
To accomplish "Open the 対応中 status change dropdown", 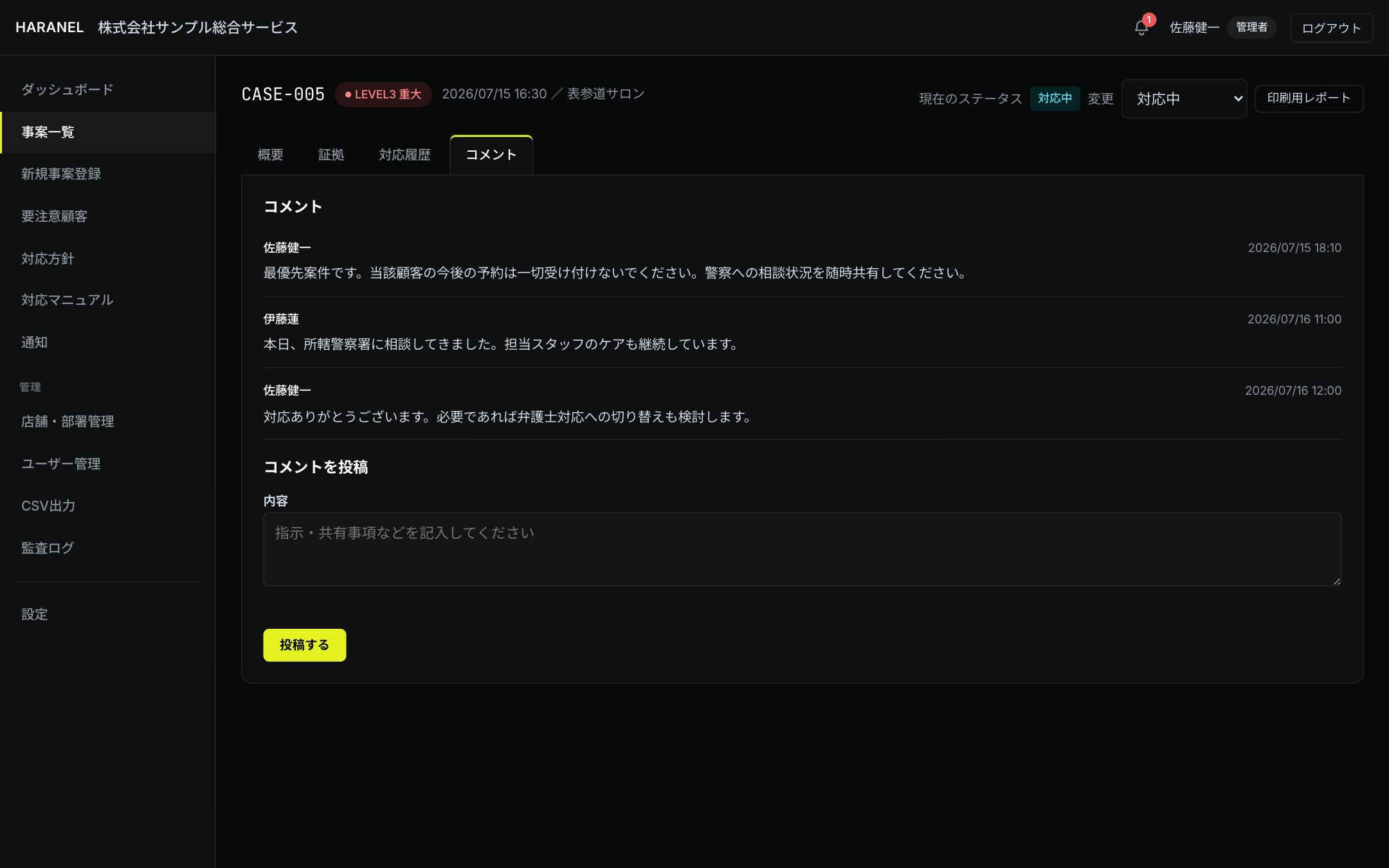I will 1184,98.
